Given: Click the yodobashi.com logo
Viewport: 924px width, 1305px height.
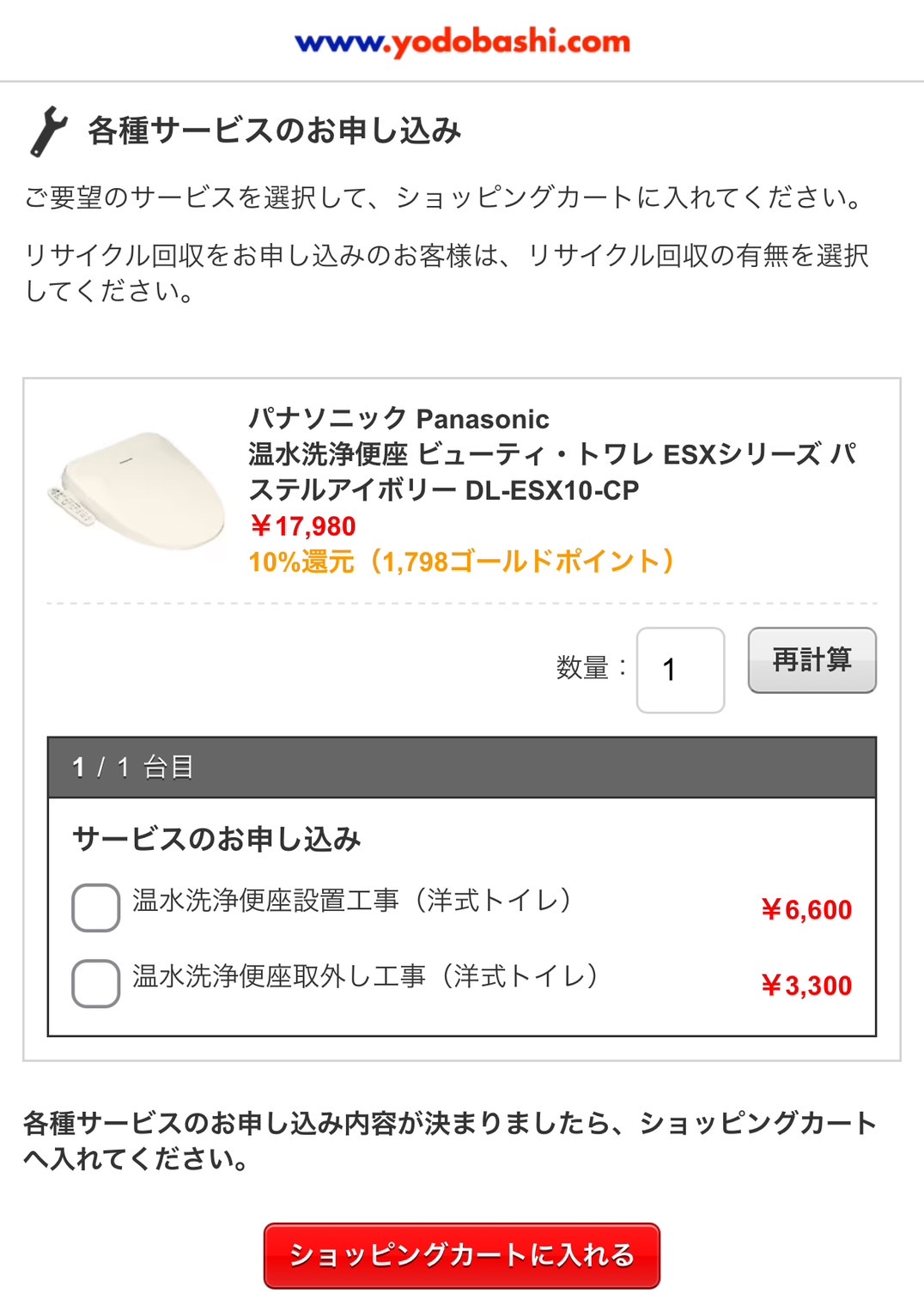Looking at the screenshot, I should pyautogui.click(x=461, y=41).
